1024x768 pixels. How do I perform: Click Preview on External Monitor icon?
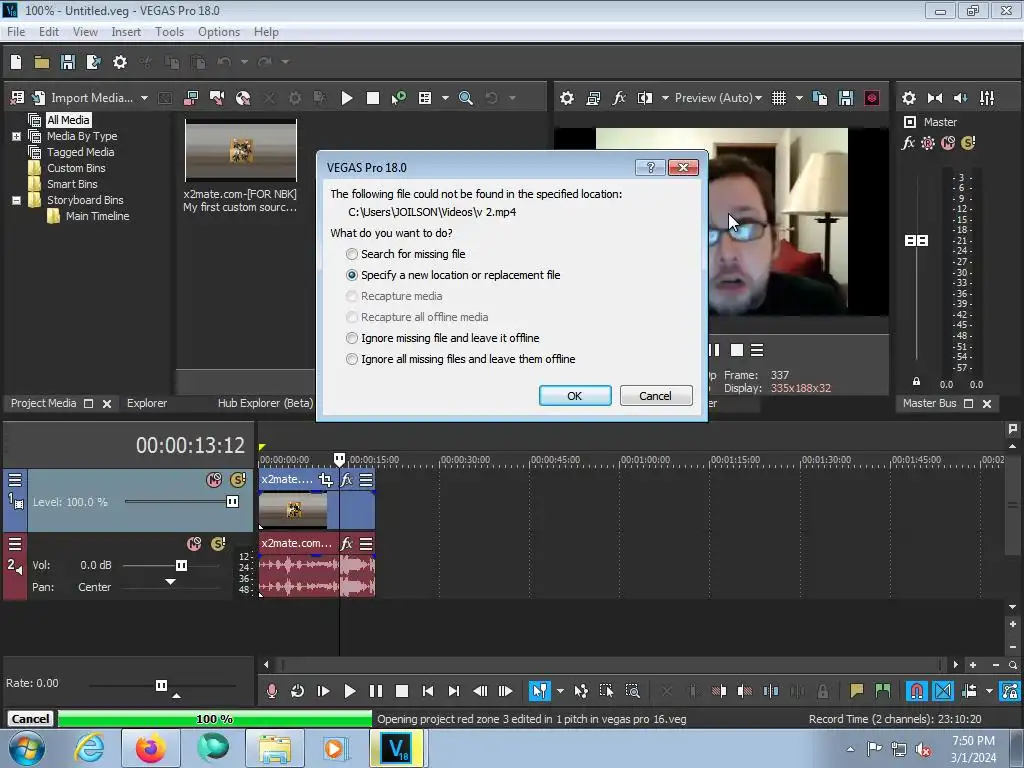(x=593, y=98)
